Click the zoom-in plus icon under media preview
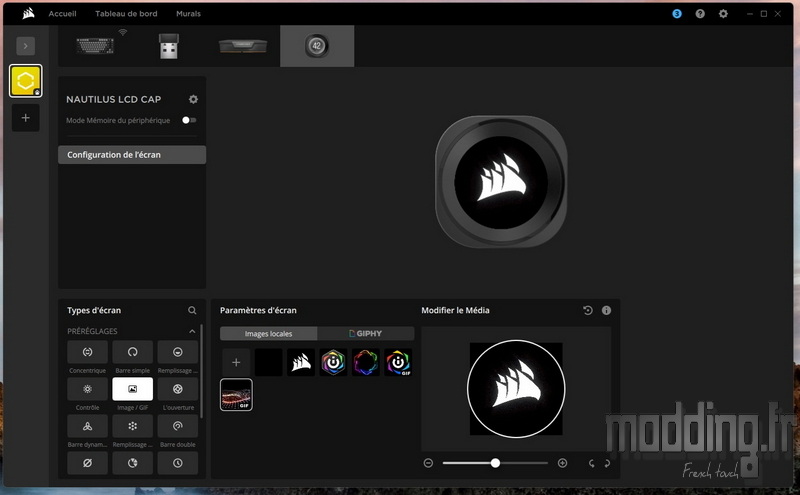This screenshot has height=495, width=800. pos(562,463)
